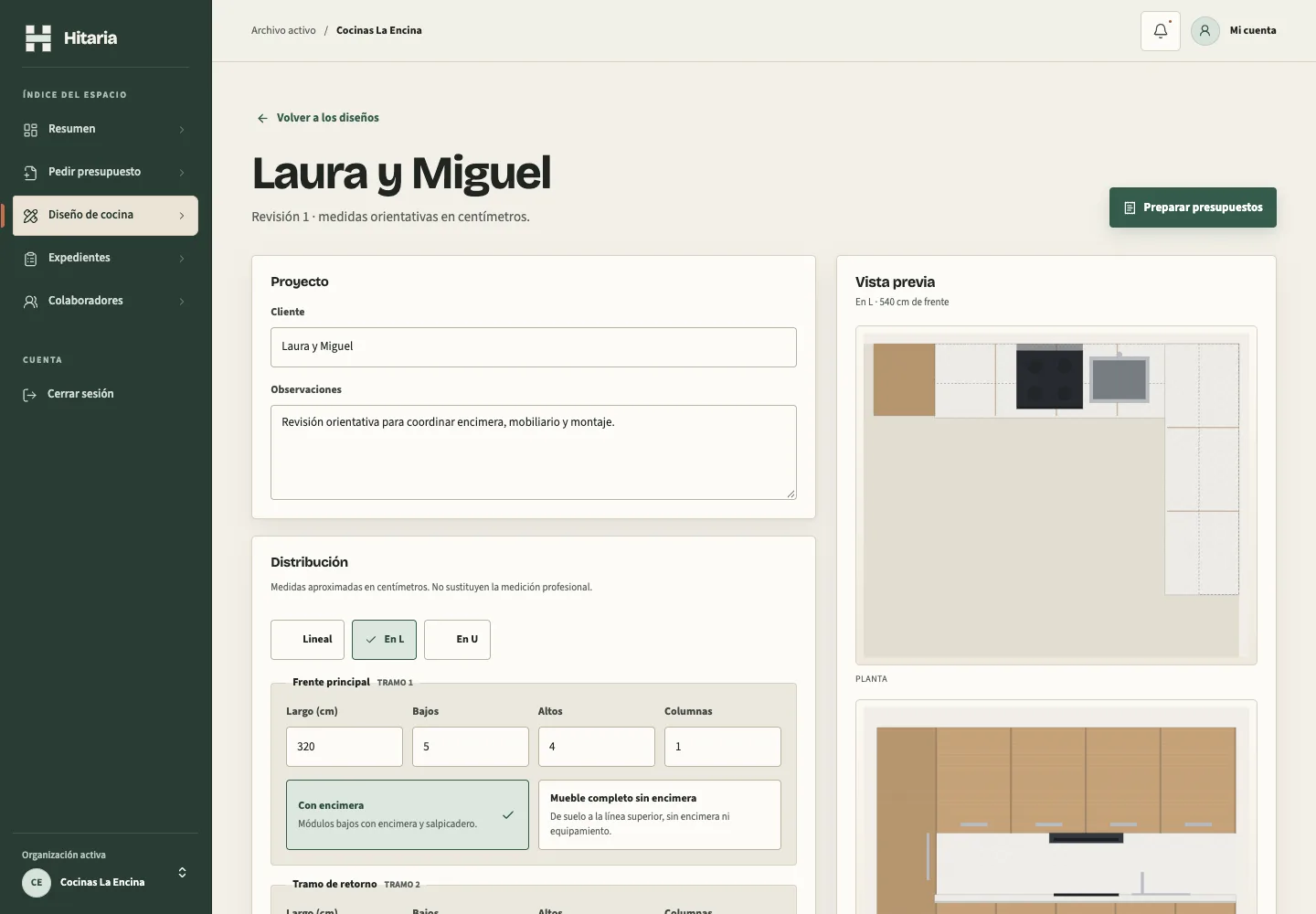Click the kitchen elevation preview image

coord(1056,807)
